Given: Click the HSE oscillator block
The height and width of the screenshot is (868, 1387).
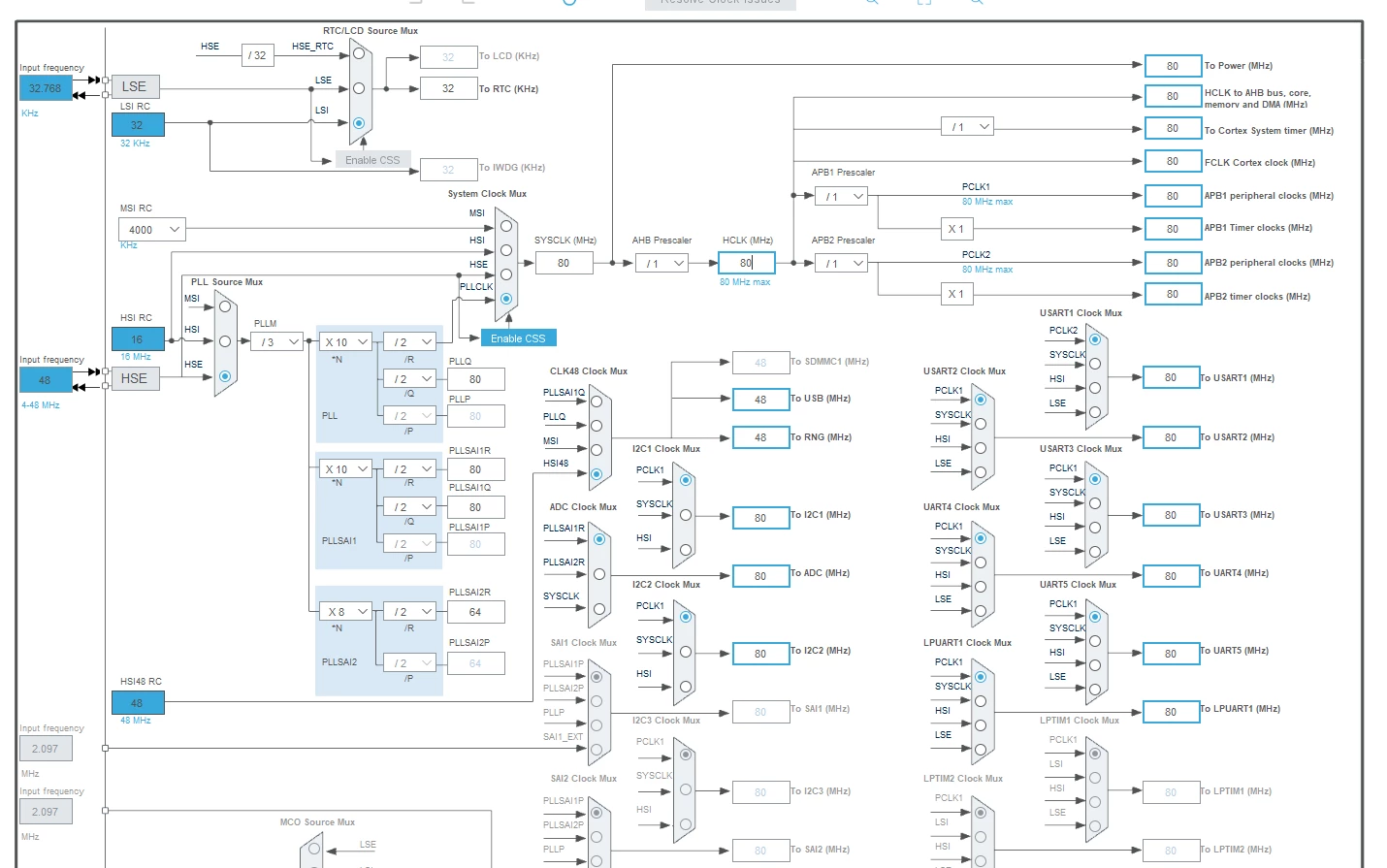Looking at the screenshot, I should point(135,378).
